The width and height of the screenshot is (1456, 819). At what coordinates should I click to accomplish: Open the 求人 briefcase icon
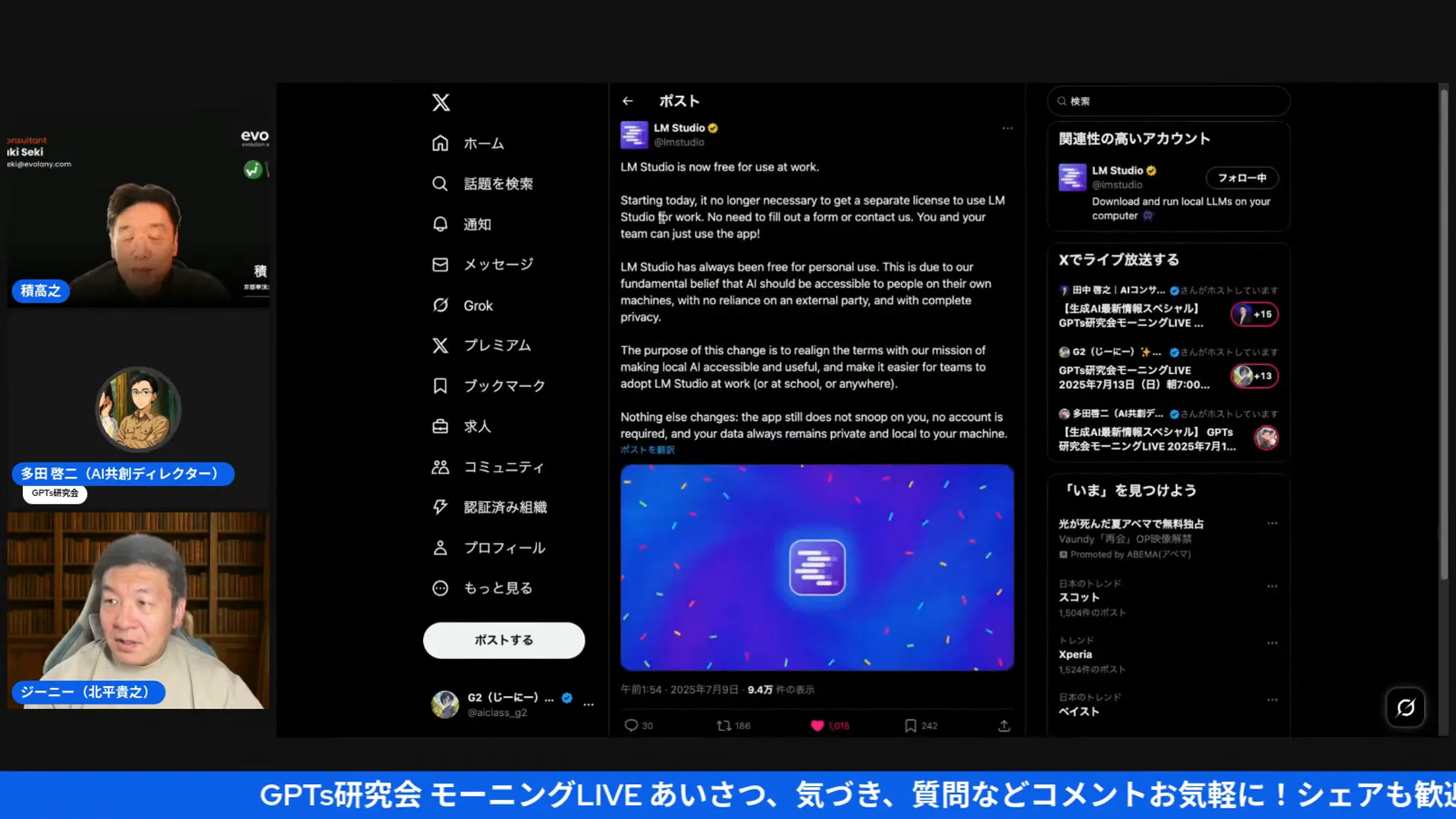(440, 426)
